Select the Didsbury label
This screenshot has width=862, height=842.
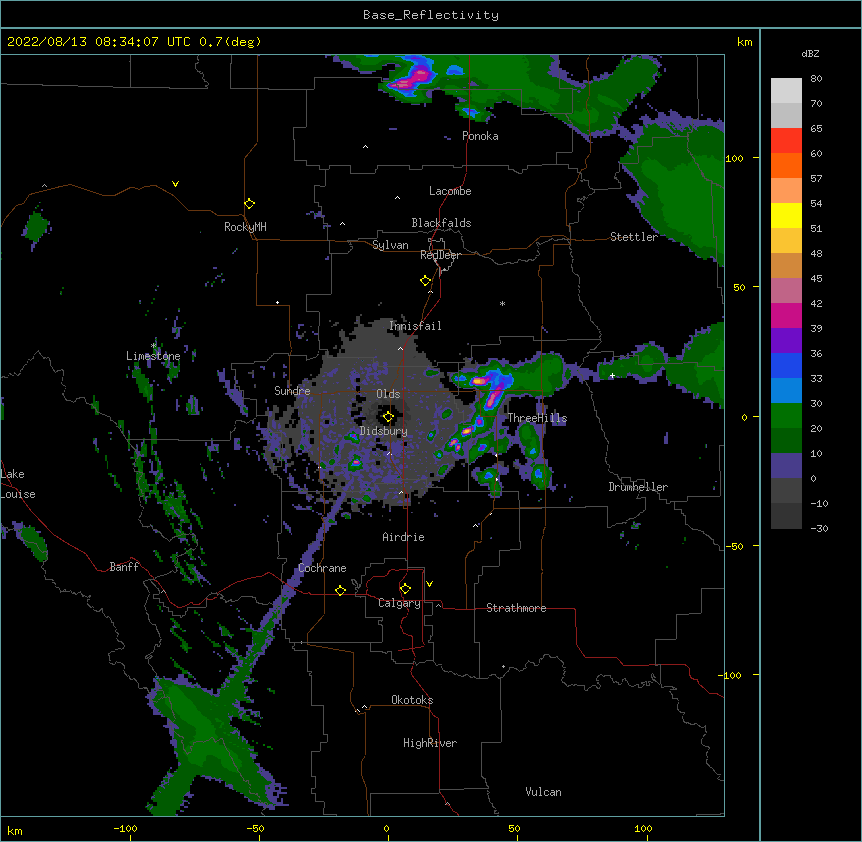click(384, 431)
